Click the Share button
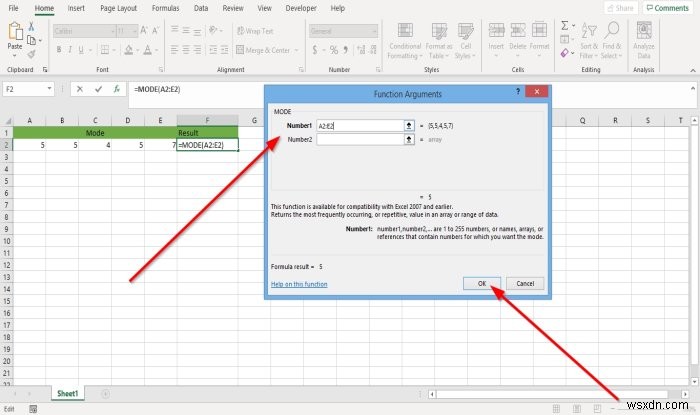This screenshot has width=700, height=415. click(x=621, y=8)
